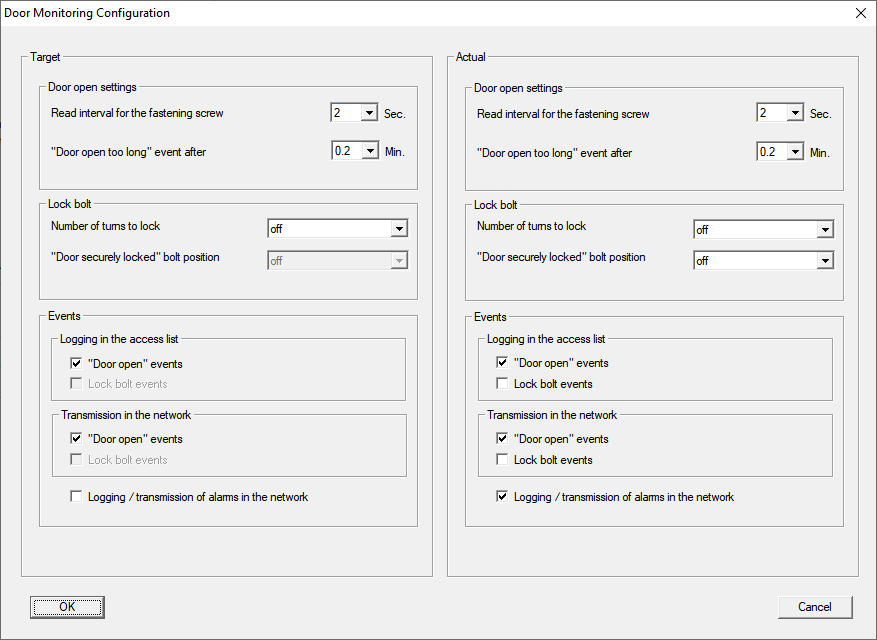This screenshot has height=640, width=877.
Task: Click the Target read interval value field
Action: pyautogui.click(x=345, y=114)
